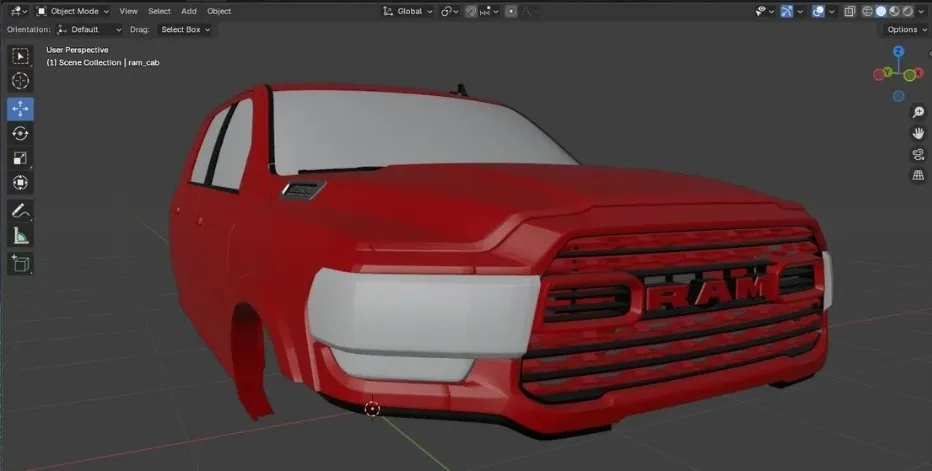Switch to wireframe viewport shading
The image size is (932, 471).
point(868,11)
